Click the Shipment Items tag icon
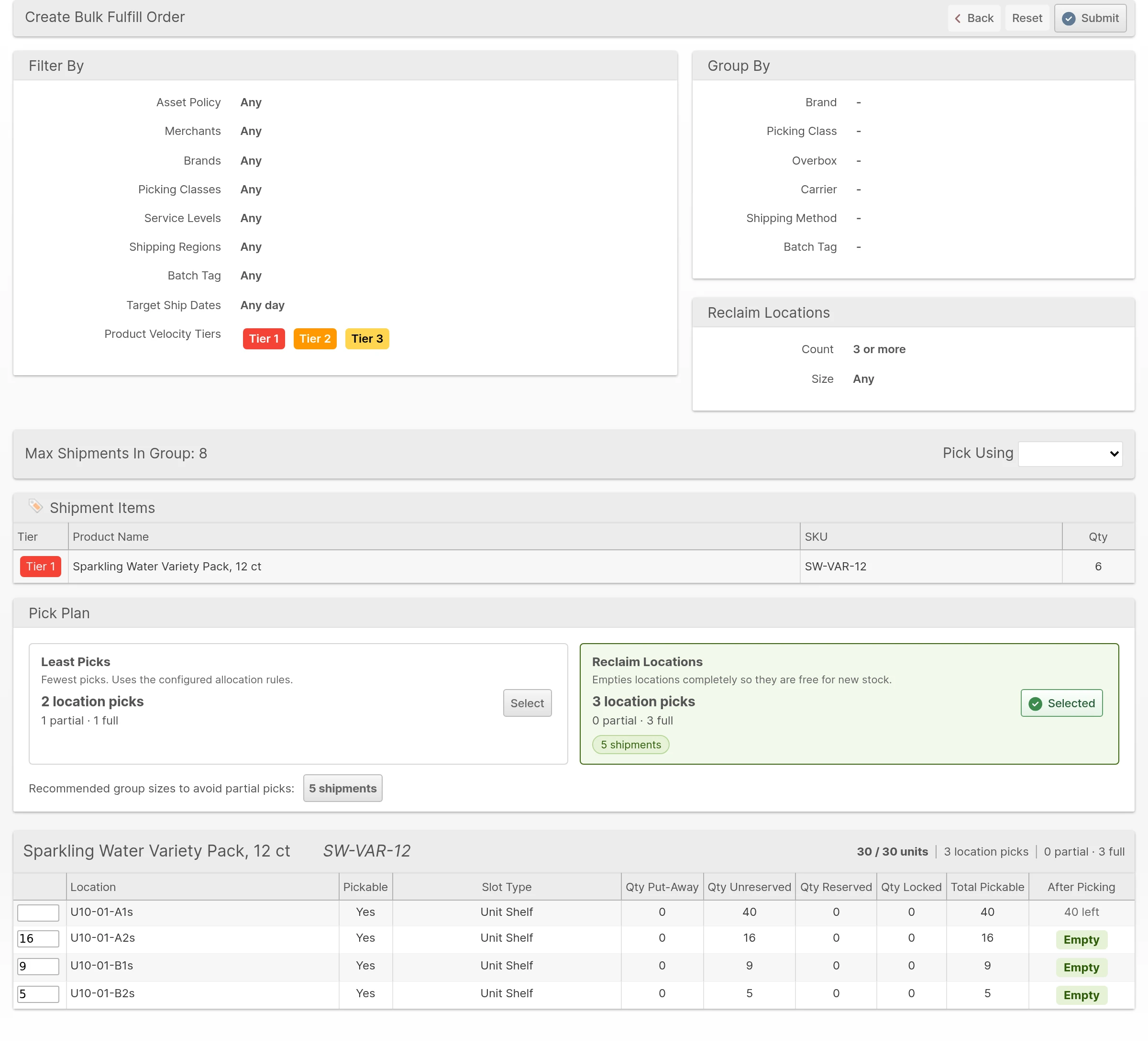This screenshot has width=1148, height=1047. (35, 506)
